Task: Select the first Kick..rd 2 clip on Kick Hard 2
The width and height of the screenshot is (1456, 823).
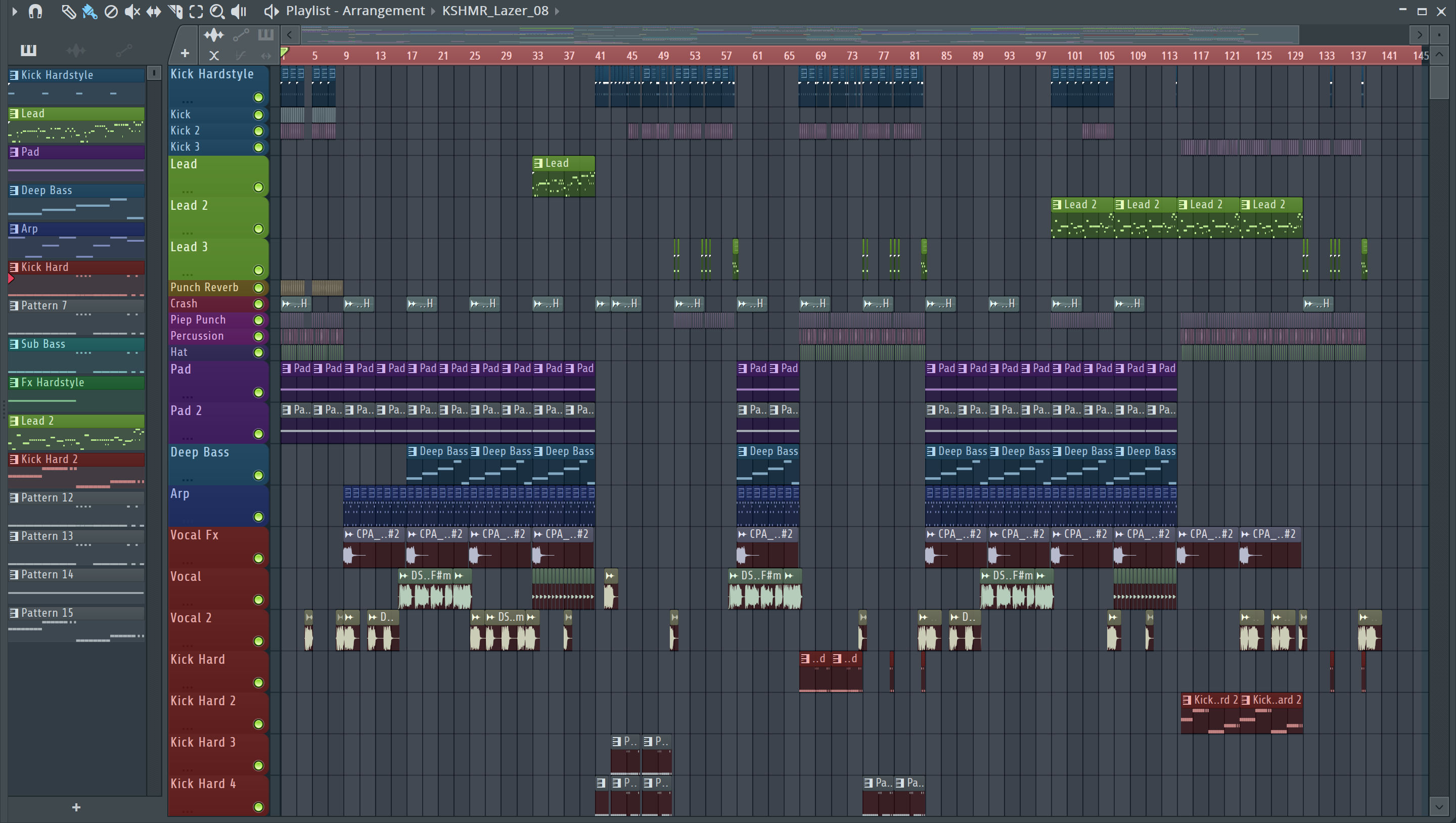Action: 1210,713
